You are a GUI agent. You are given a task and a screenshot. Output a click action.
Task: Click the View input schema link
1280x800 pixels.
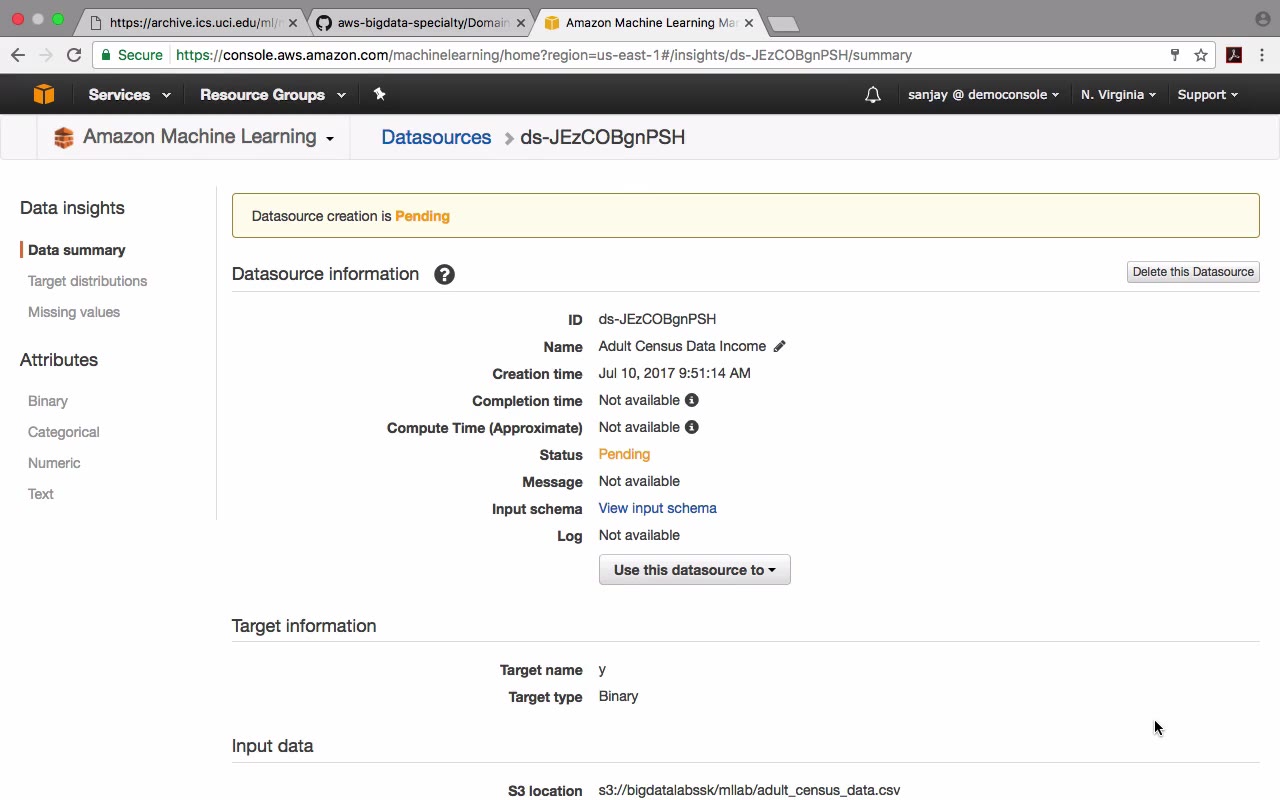click(657, 508)
